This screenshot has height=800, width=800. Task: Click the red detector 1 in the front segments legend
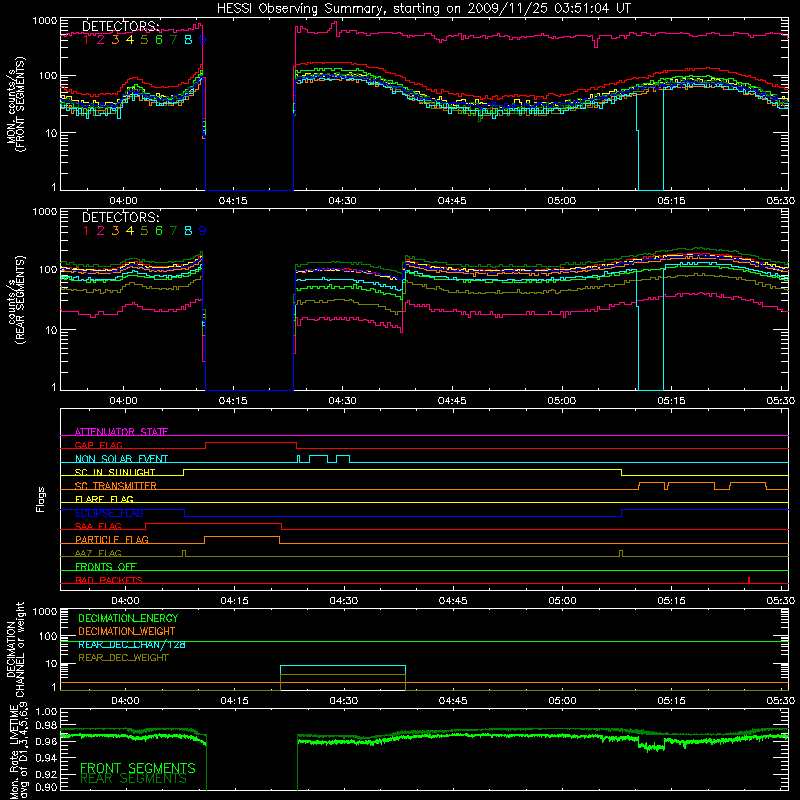[86, 39]
